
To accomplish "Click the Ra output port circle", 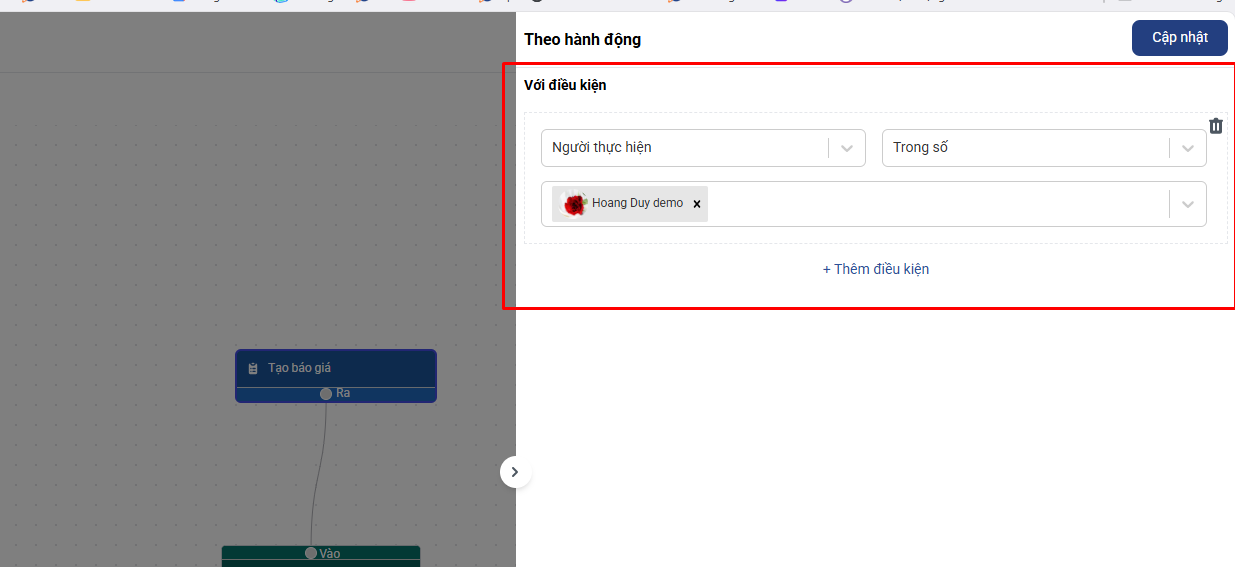I will click(326, 394).
